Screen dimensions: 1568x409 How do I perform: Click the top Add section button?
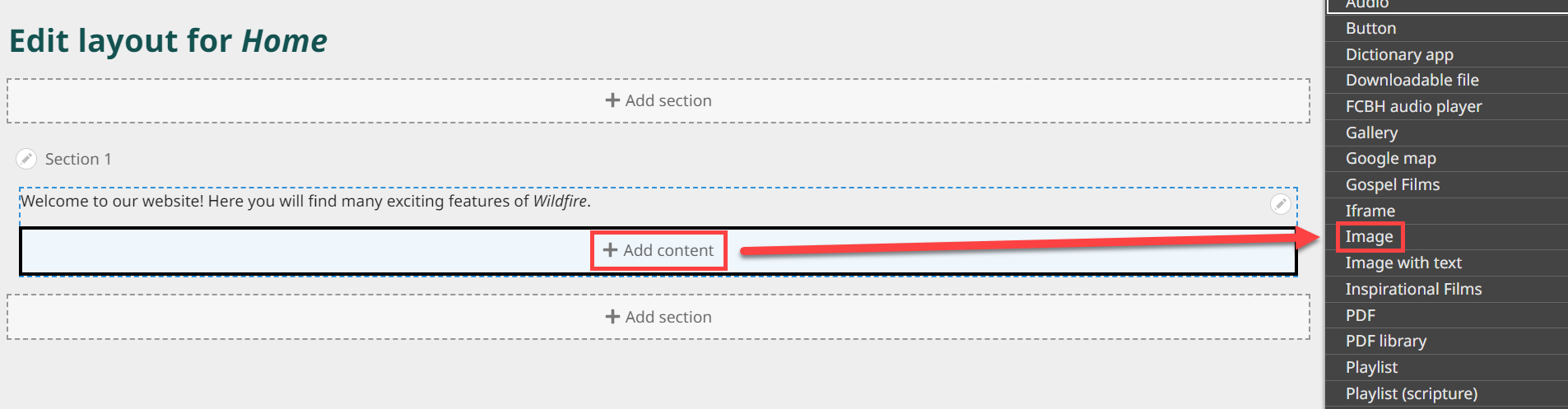658,100
